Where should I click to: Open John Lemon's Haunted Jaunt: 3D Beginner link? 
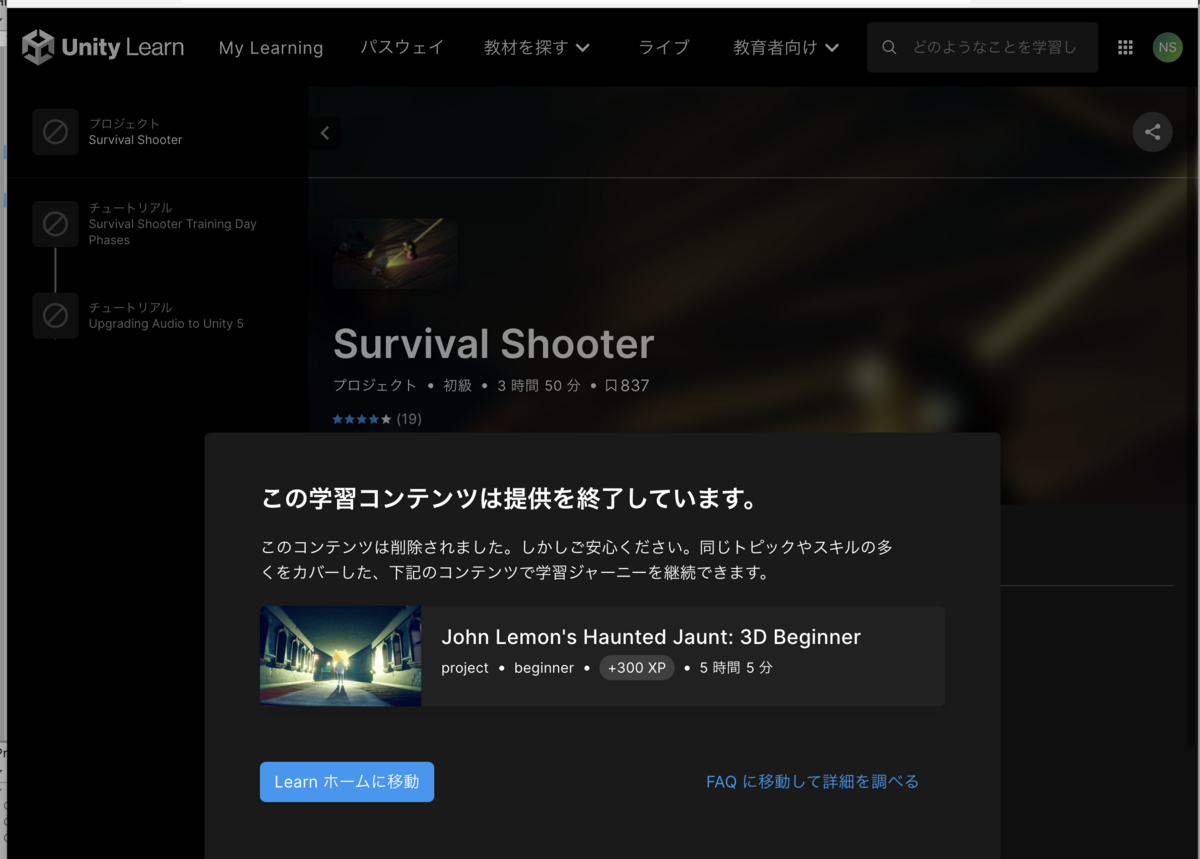pos(651,637)
